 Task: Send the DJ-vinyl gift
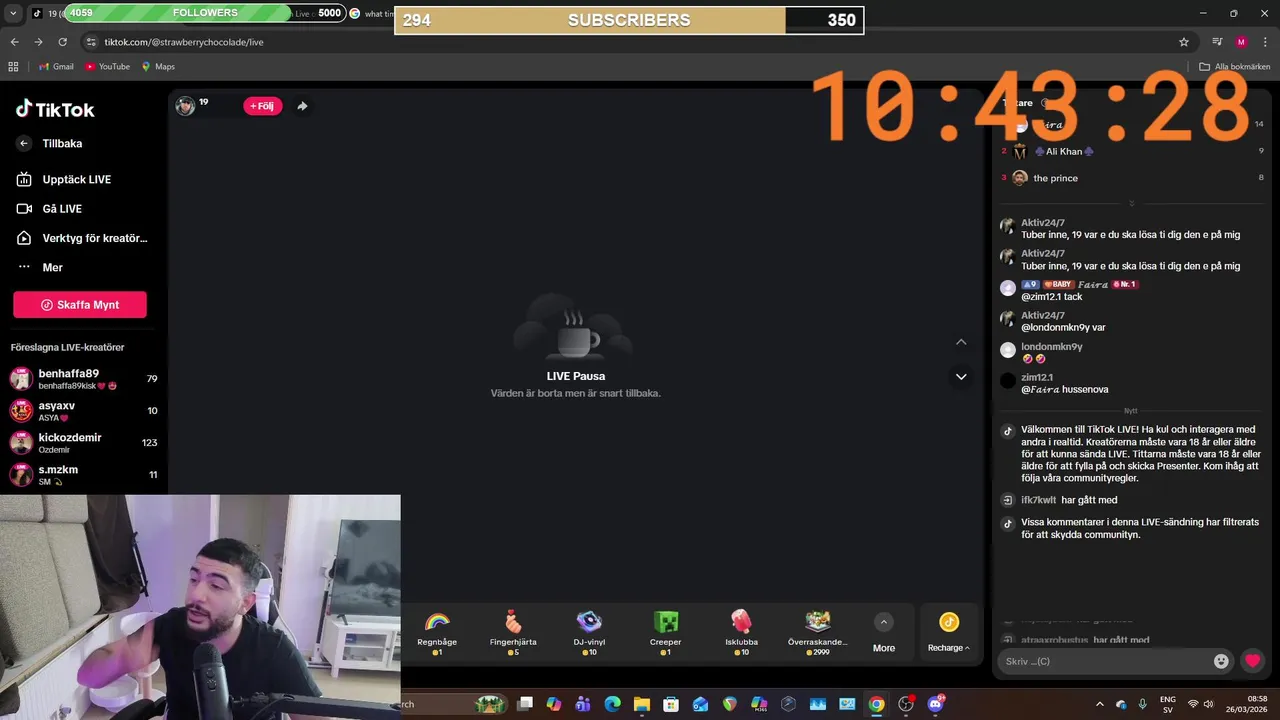click(x=589, y=633)
